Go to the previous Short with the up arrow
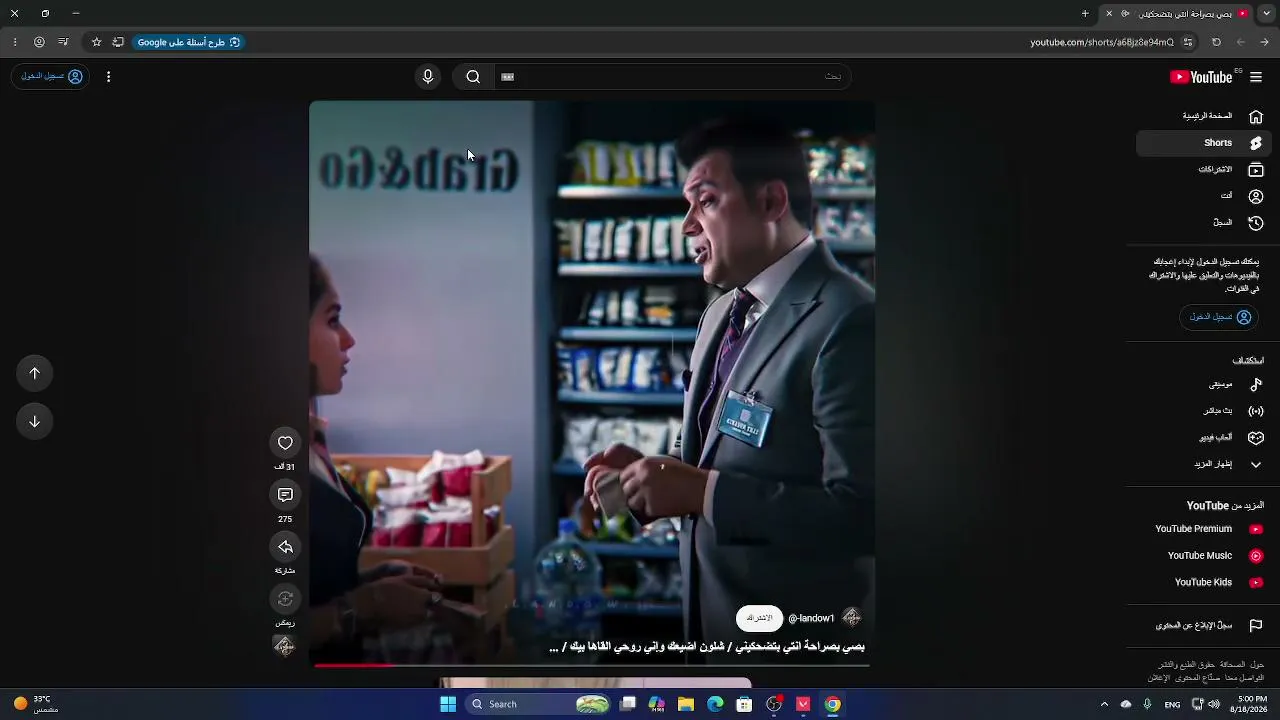The height and width of the screenshot is (720, 1280). (x=35, y=373)
